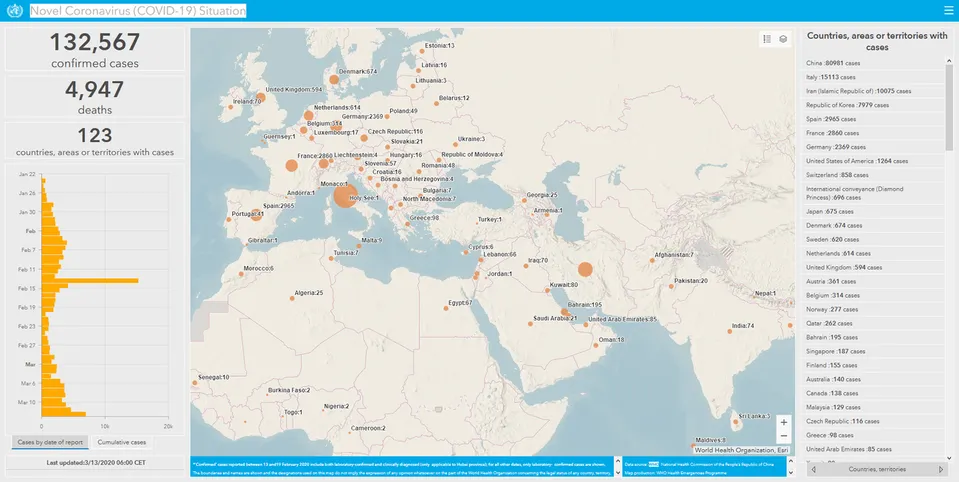Click the 132,567 confirmed cases figure

[95, 42]
